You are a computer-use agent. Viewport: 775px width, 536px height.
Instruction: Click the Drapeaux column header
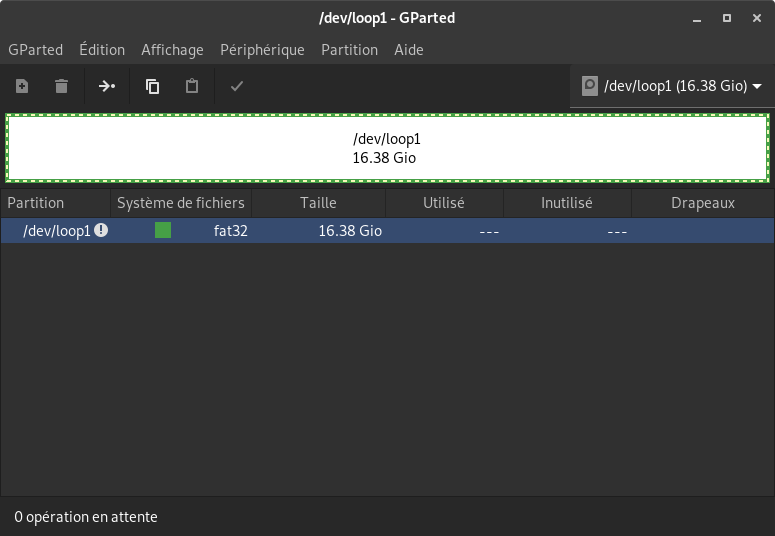pos(702,203)
